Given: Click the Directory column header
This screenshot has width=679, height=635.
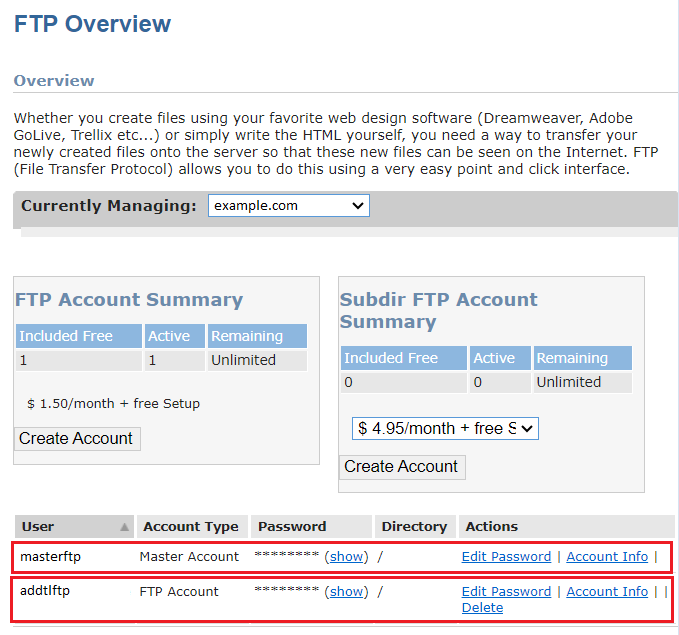Looking at the screenshot, I should click(x=415, y=527).
